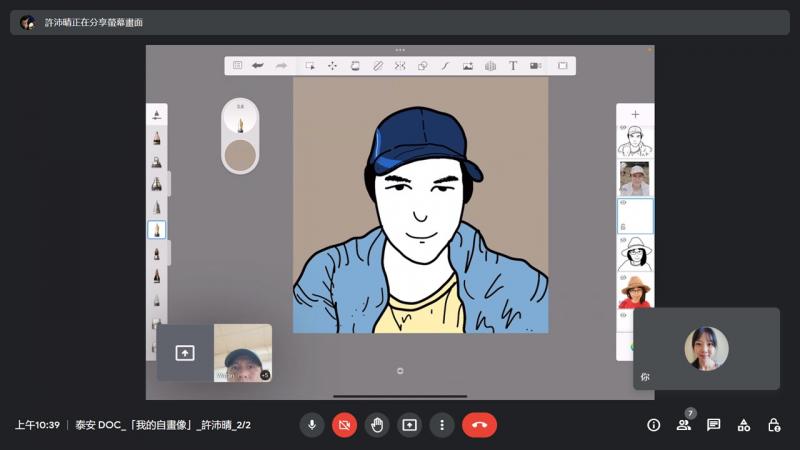Viewport: 800px width, 450px height.
Task: Select the Transform move tool
Action: coord(332,66)
